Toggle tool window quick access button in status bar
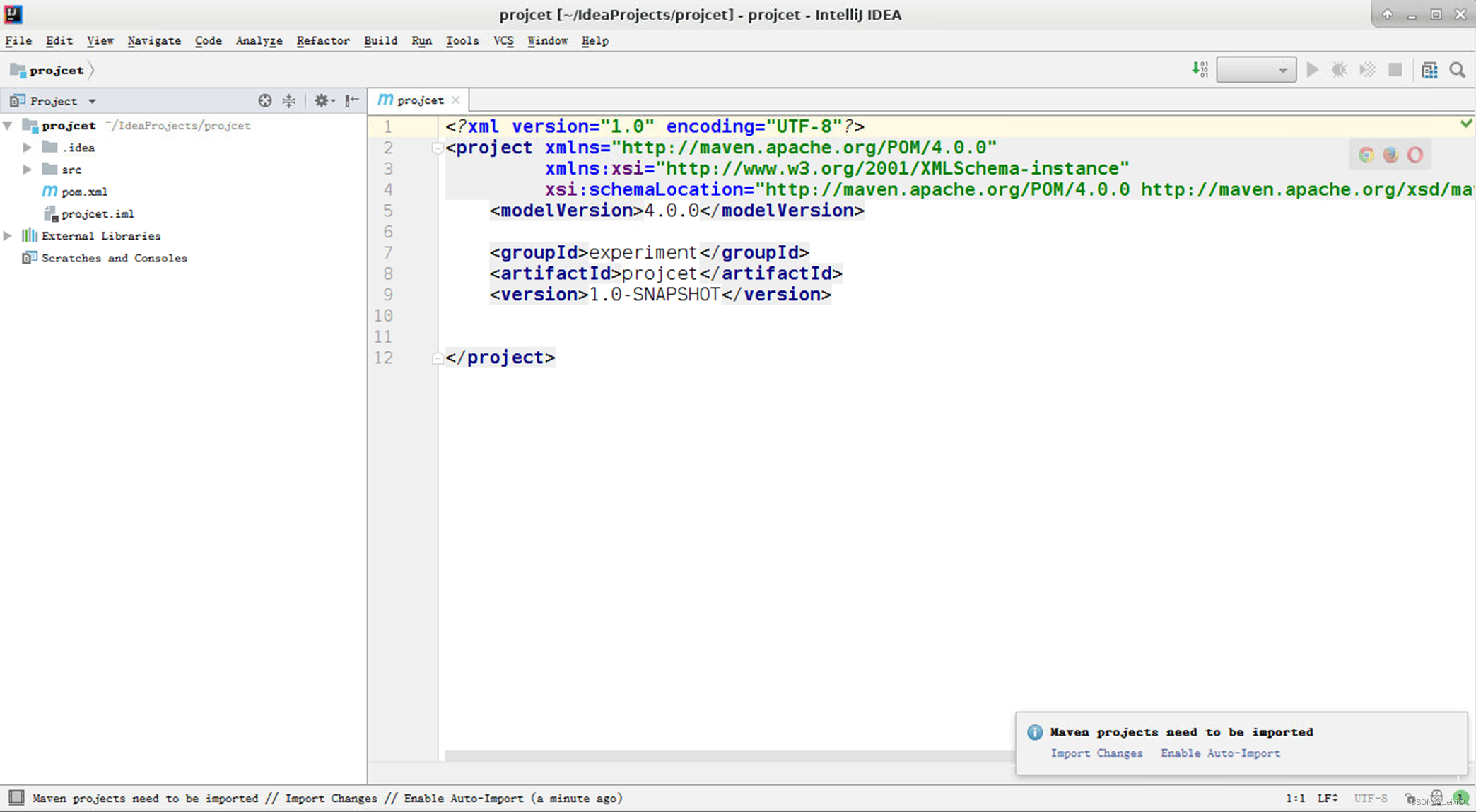1476x812 pixels. pos(16,798)
